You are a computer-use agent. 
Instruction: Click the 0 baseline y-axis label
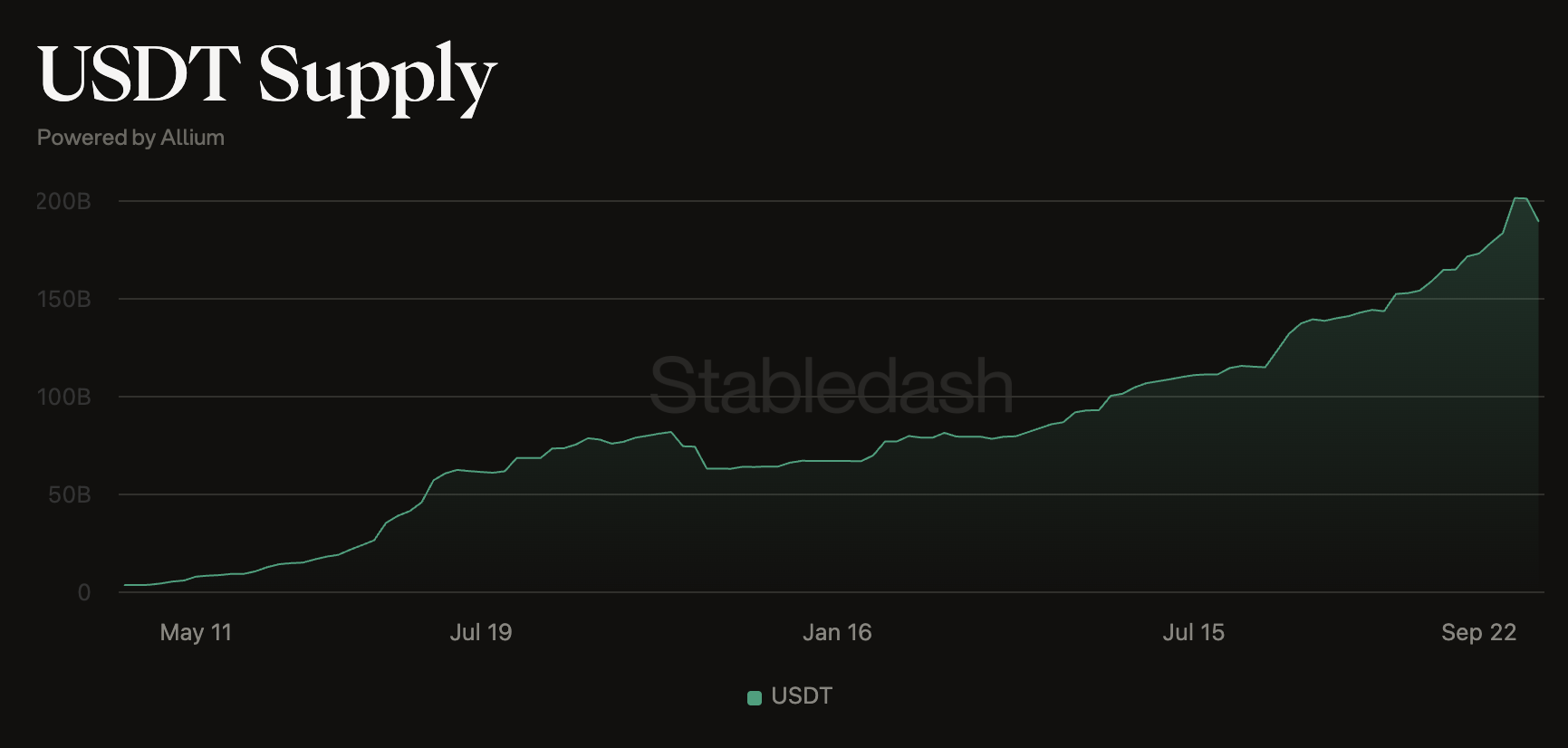(84, 592)
